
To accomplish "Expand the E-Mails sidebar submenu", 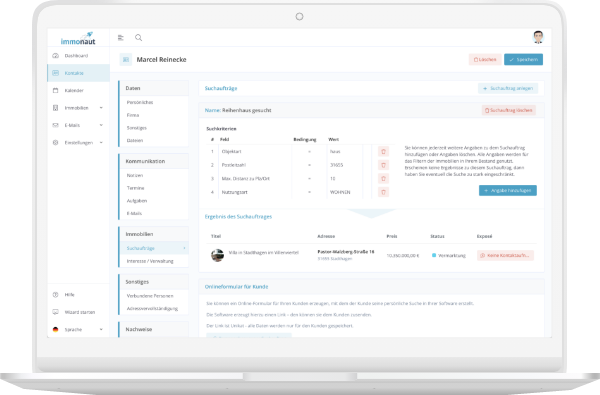I will tap(101, 125).
